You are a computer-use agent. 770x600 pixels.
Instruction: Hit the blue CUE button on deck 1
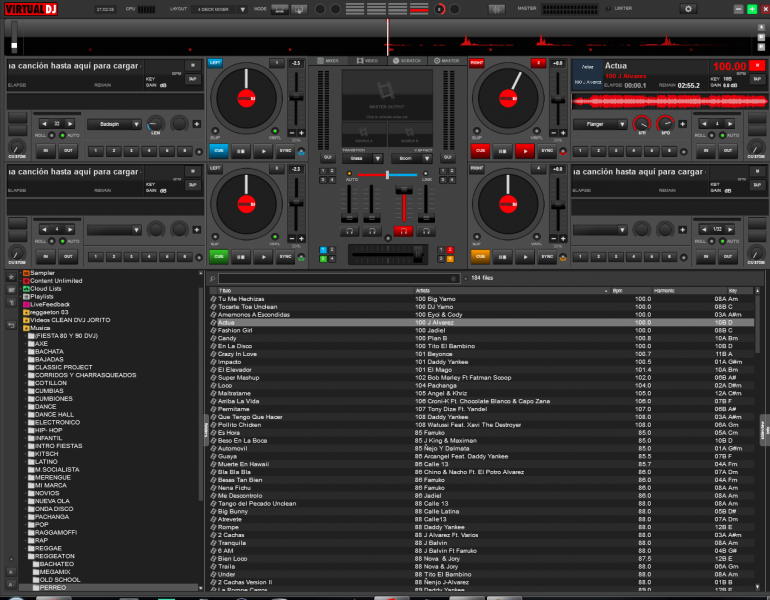tap(219, 151)
